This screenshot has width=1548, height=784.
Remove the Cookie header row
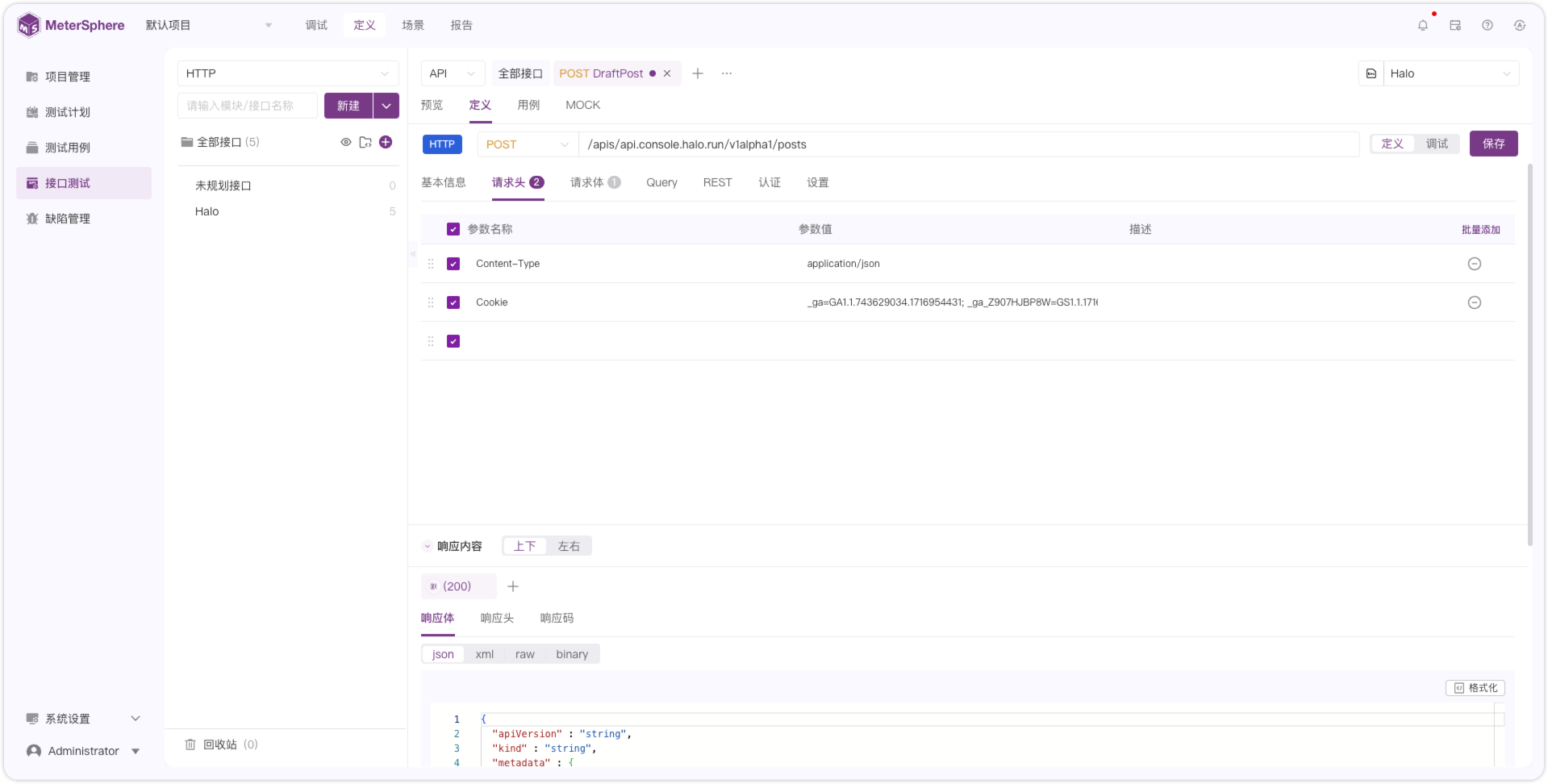[1475, 302]
